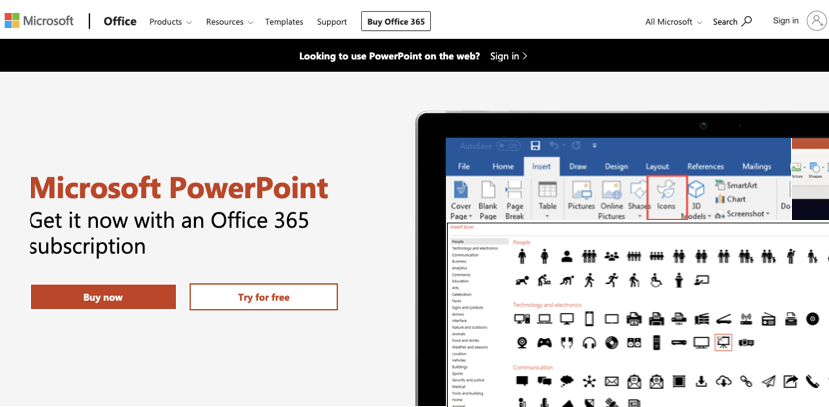Select the closed envelope icon
829x407 pixels.
point(612,381)
